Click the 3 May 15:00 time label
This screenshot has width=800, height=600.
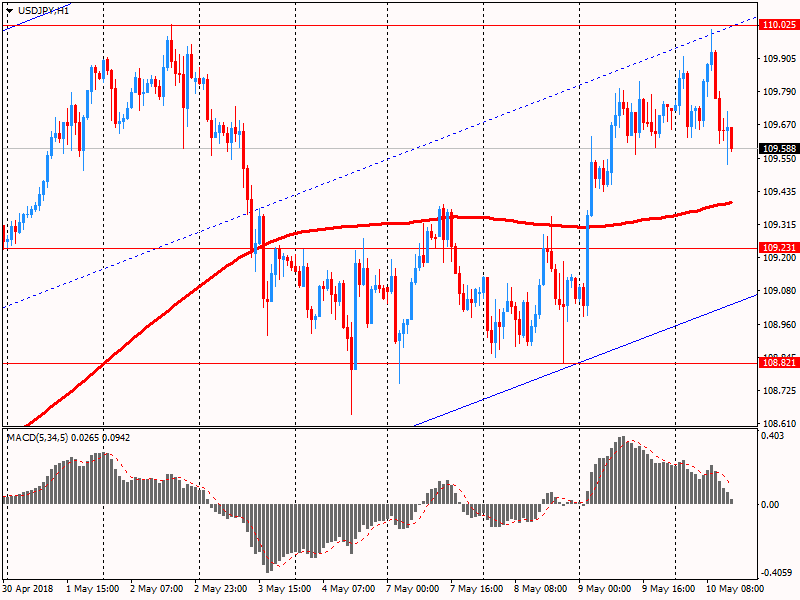[x=284, y=589]
